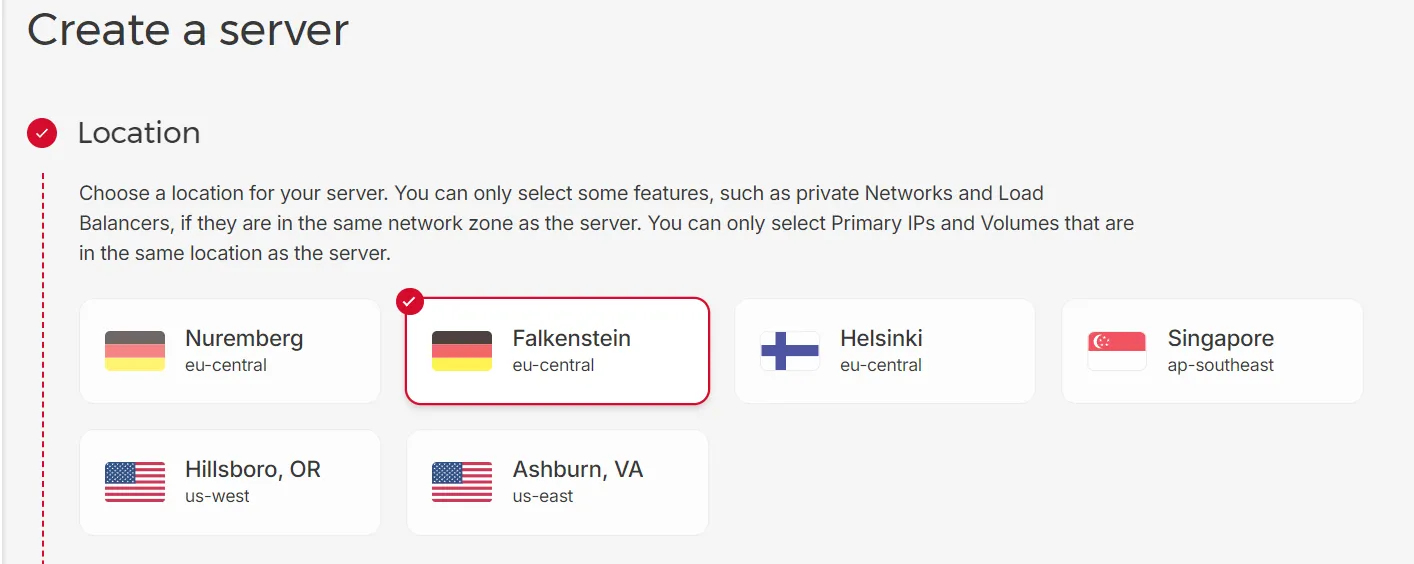Image resolution: width=1414 pixels, height=564 pixels.
Task: Click the us-east region label
Action: coord(543,496)
